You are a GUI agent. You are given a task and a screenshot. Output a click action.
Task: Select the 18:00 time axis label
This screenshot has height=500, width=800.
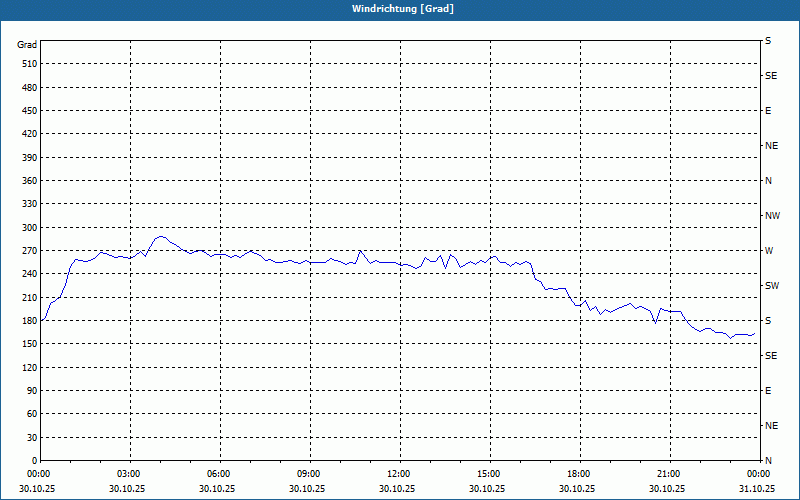point(580,474)
